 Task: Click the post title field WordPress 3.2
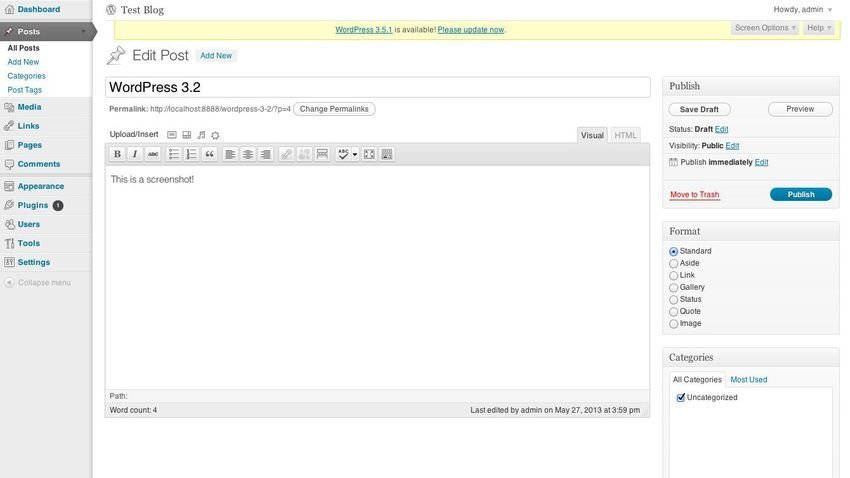pyautogui.click(x=378, y=87)
